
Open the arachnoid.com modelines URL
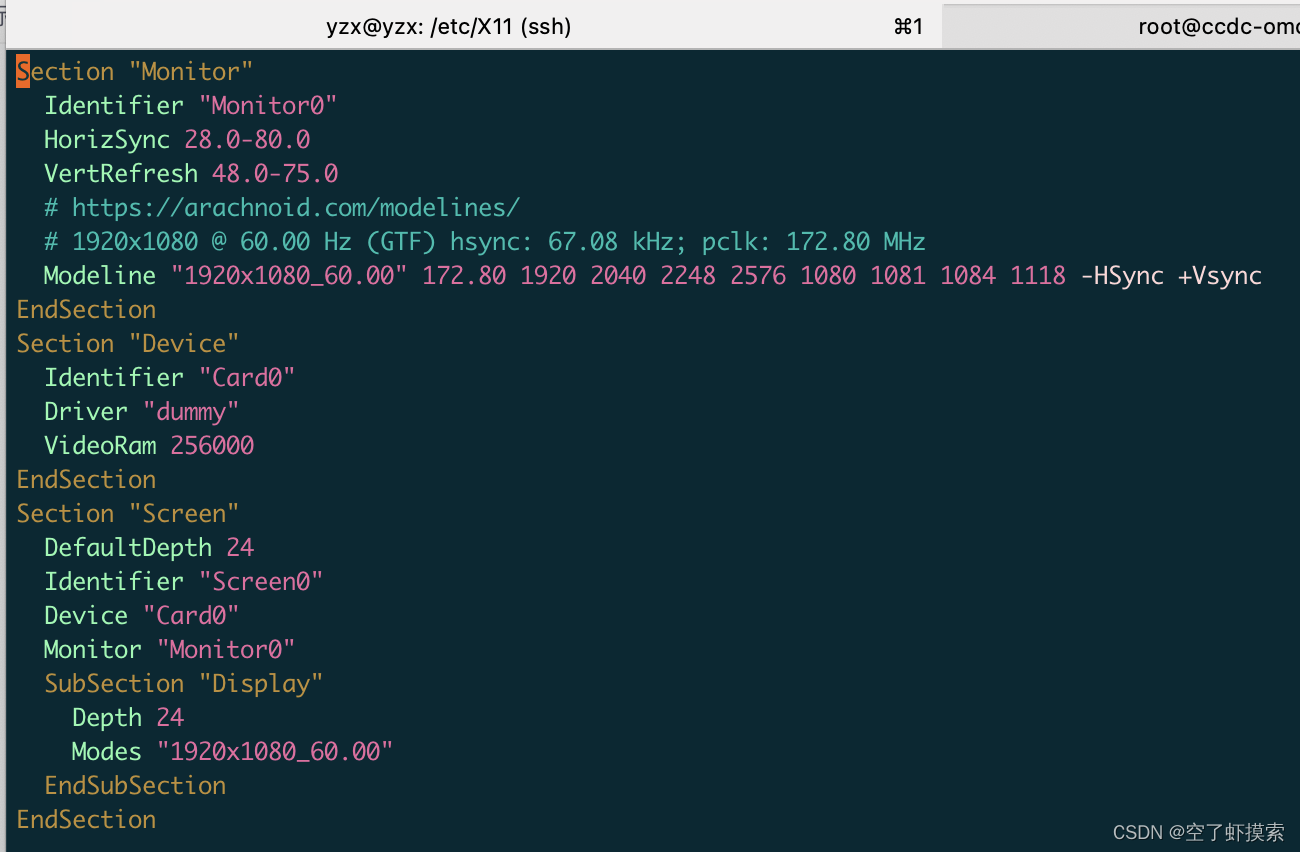[x=295, y=207]
